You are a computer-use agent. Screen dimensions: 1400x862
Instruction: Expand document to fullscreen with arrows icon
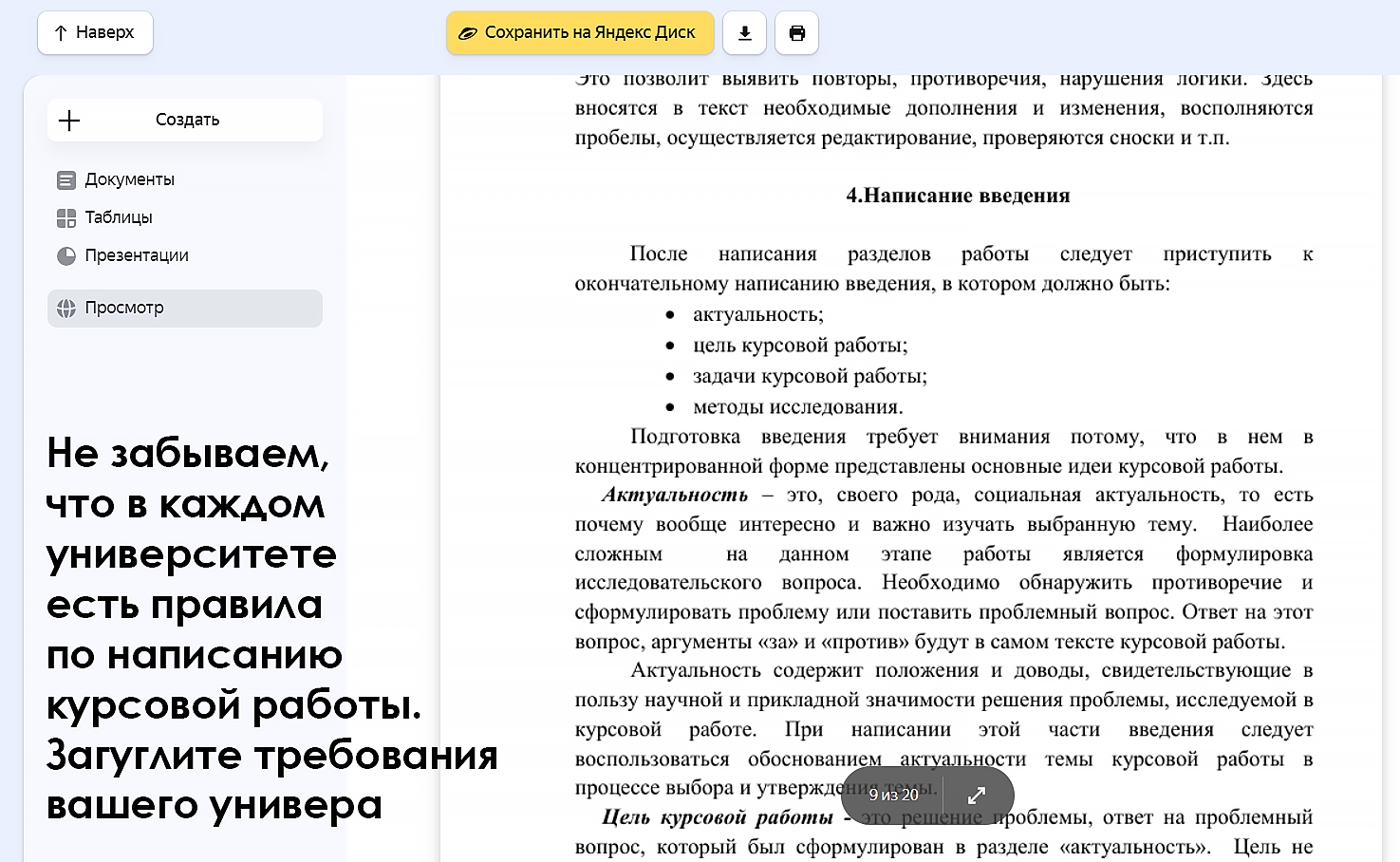tap(977, 795)
